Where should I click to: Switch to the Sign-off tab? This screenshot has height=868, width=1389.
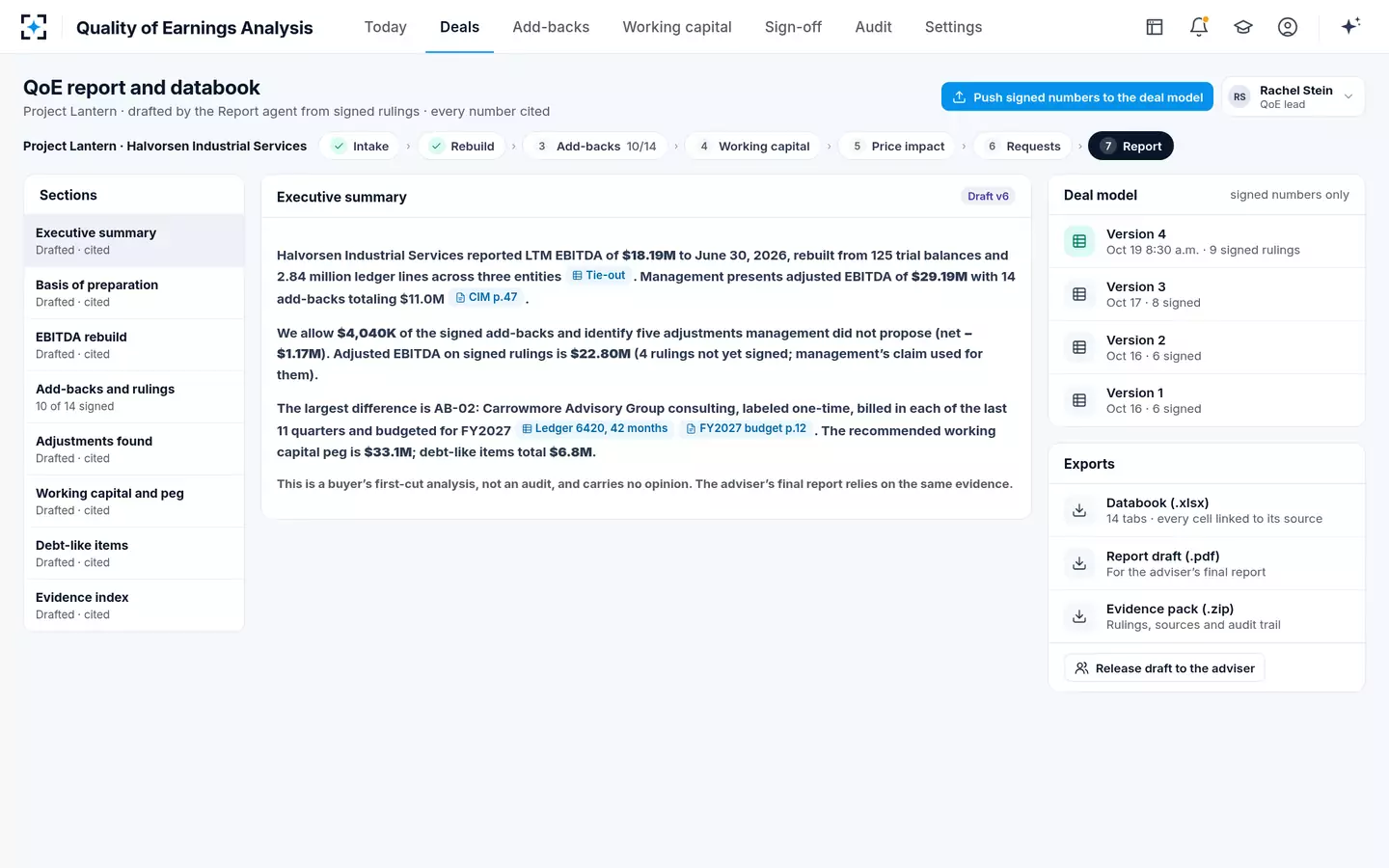tap(793, 27)
